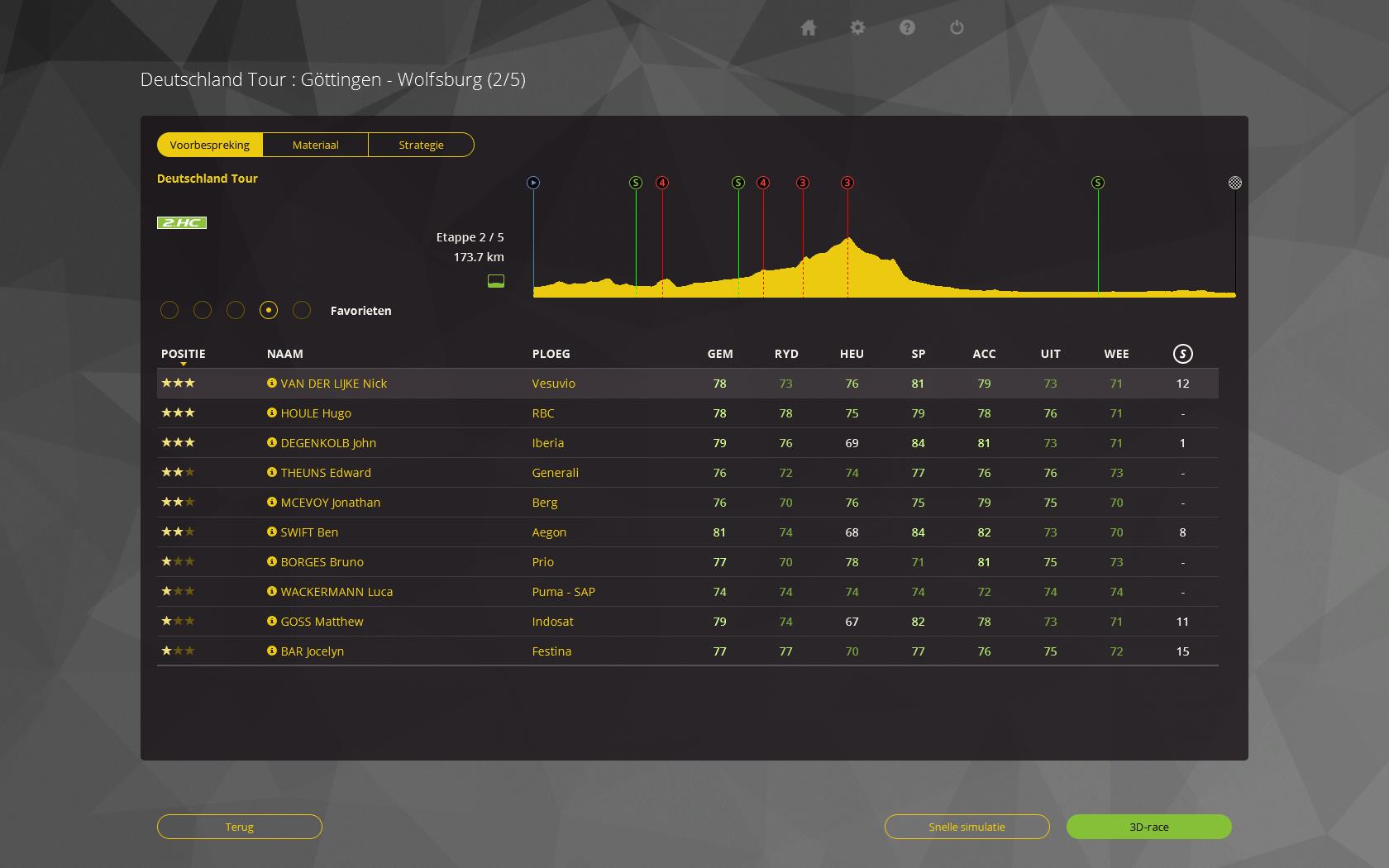Switch to the Voorbespreking tab
This screenshot has width=1389, height=868.
tap(210, 145)
